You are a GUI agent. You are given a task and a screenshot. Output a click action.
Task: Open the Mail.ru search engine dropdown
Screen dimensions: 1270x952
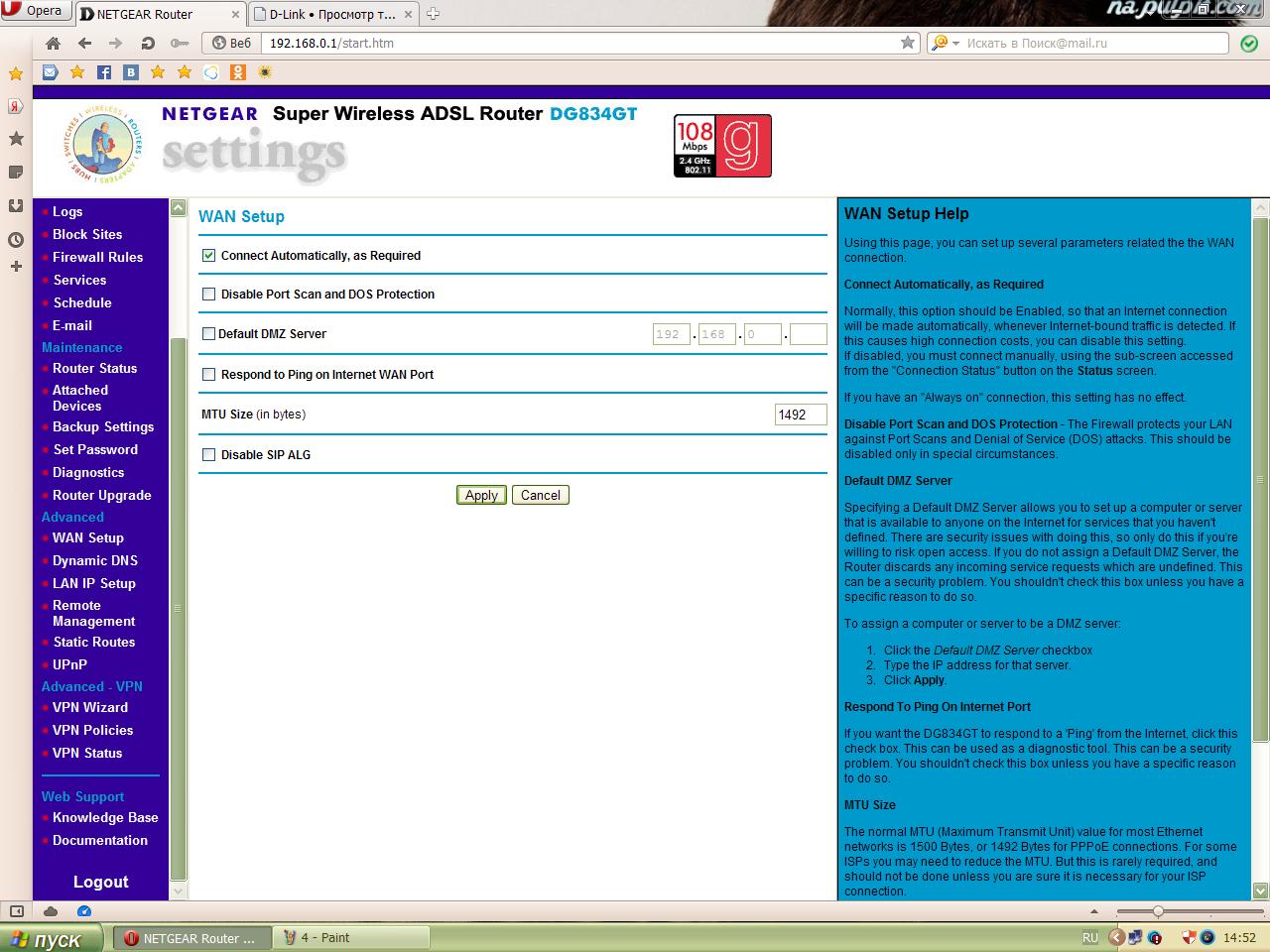click(944, 43)
